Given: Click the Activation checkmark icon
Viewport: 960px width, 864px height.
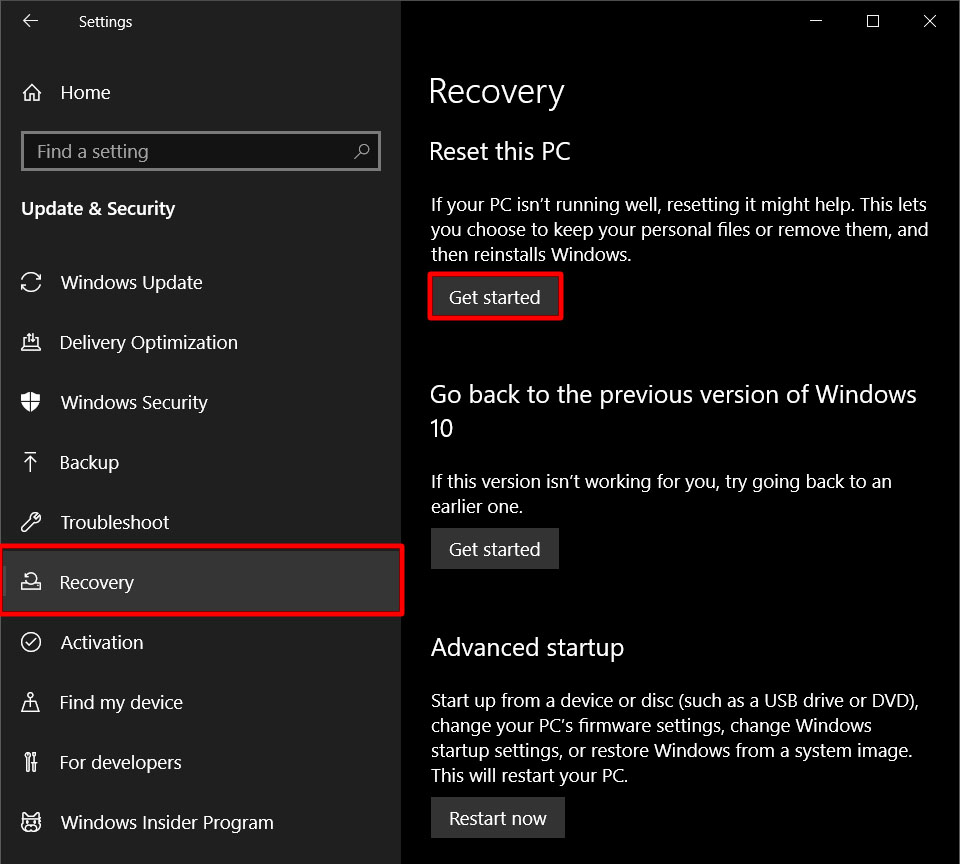Looking at the screenshot, I should pyautogui.click(x=31, y=643).
